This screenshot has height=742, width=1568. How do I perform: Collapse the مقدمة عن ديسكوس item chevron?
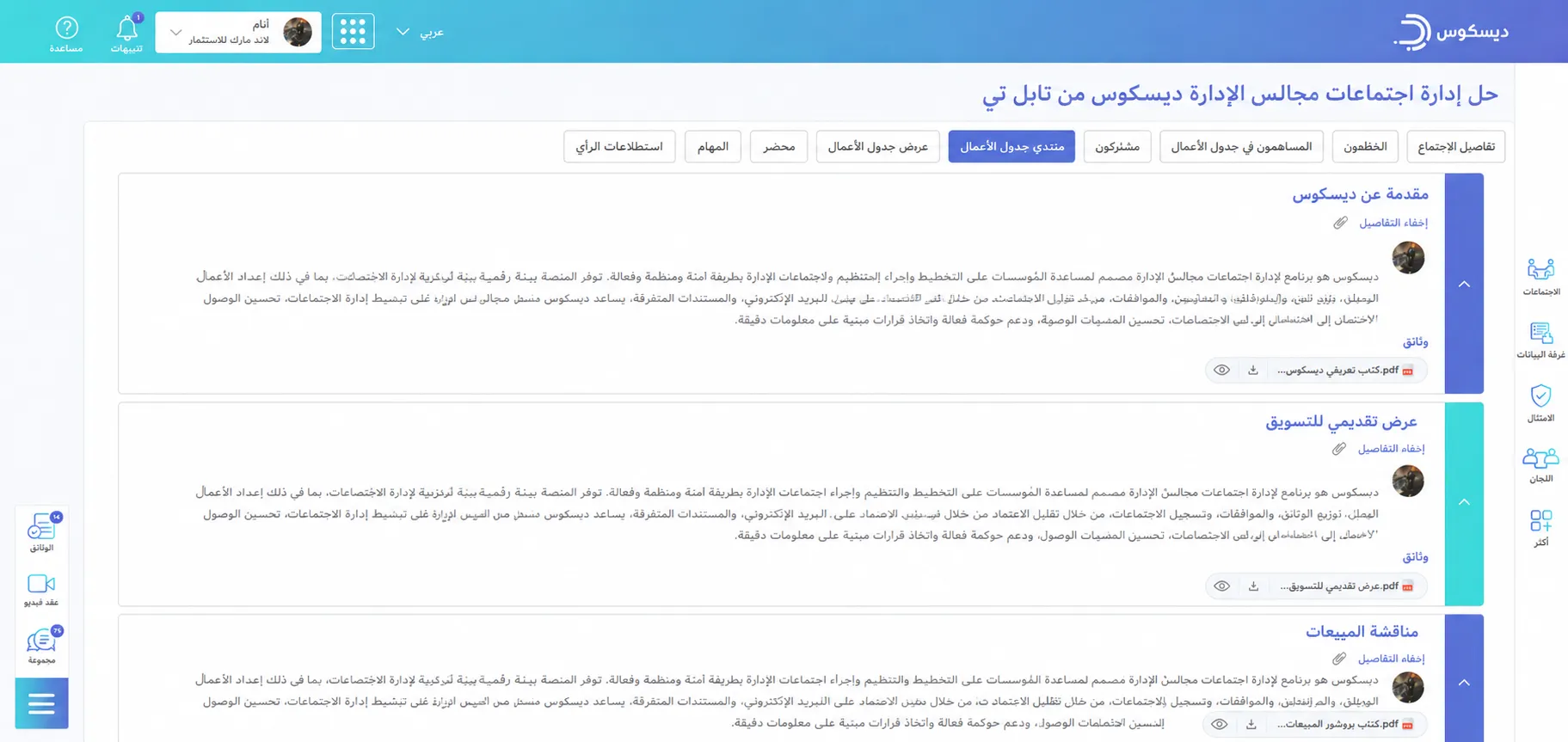[x=1464, y=284]
